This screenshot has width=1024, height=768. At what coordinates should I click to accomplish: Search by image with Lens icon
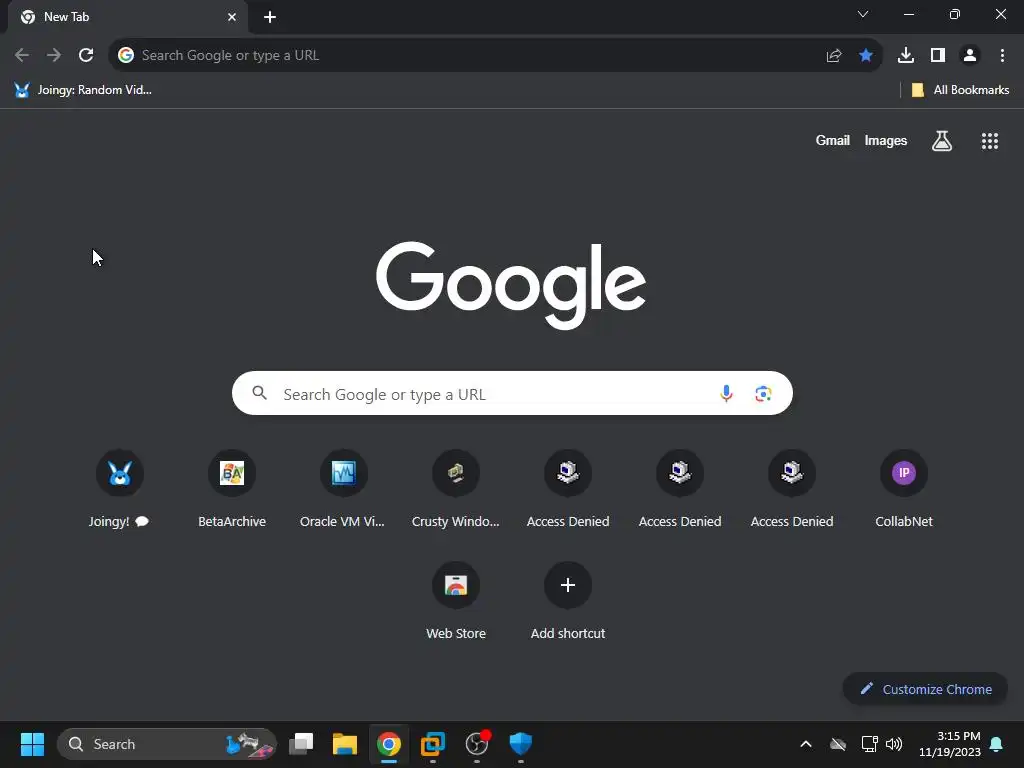point(763,394)
